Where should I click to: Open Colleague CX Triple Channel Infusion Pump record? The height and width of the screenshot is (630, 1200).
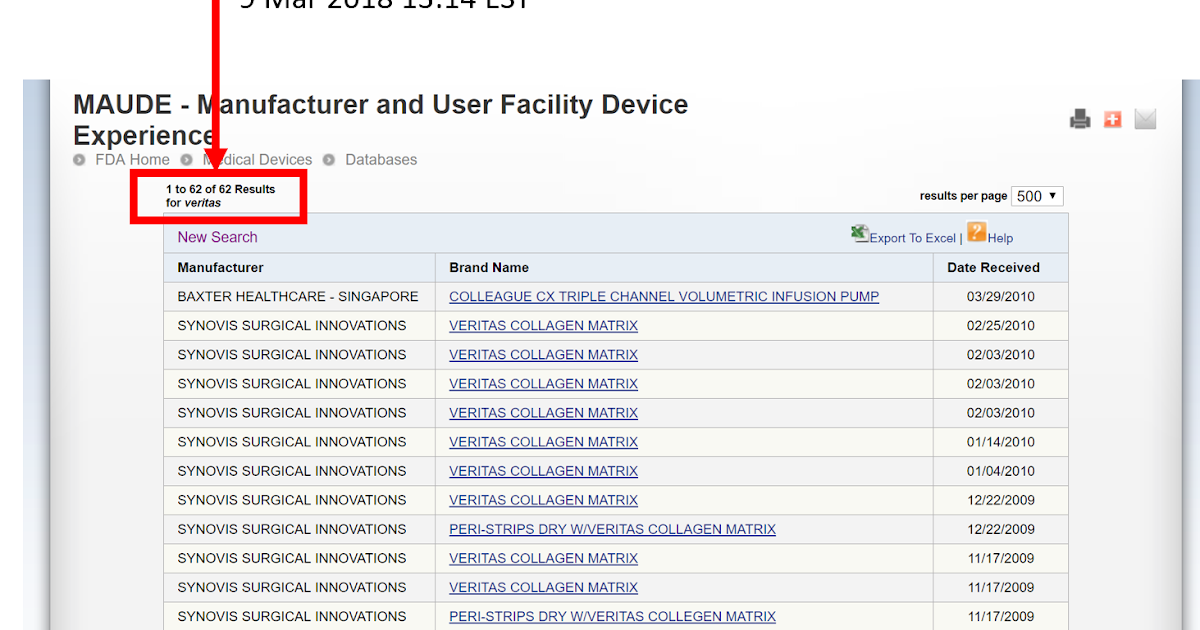[x=664, y=296]
